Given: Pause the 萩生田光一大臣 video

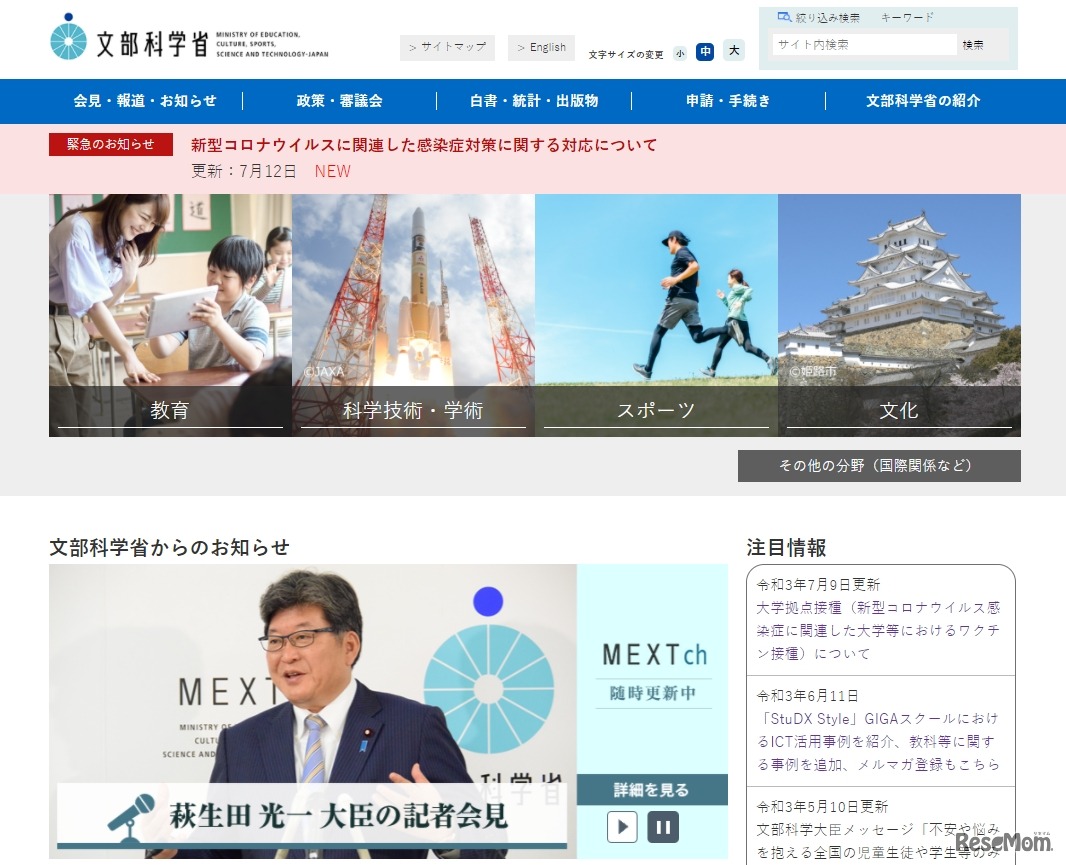Looking at the screenshot, I should coord(662,827).
